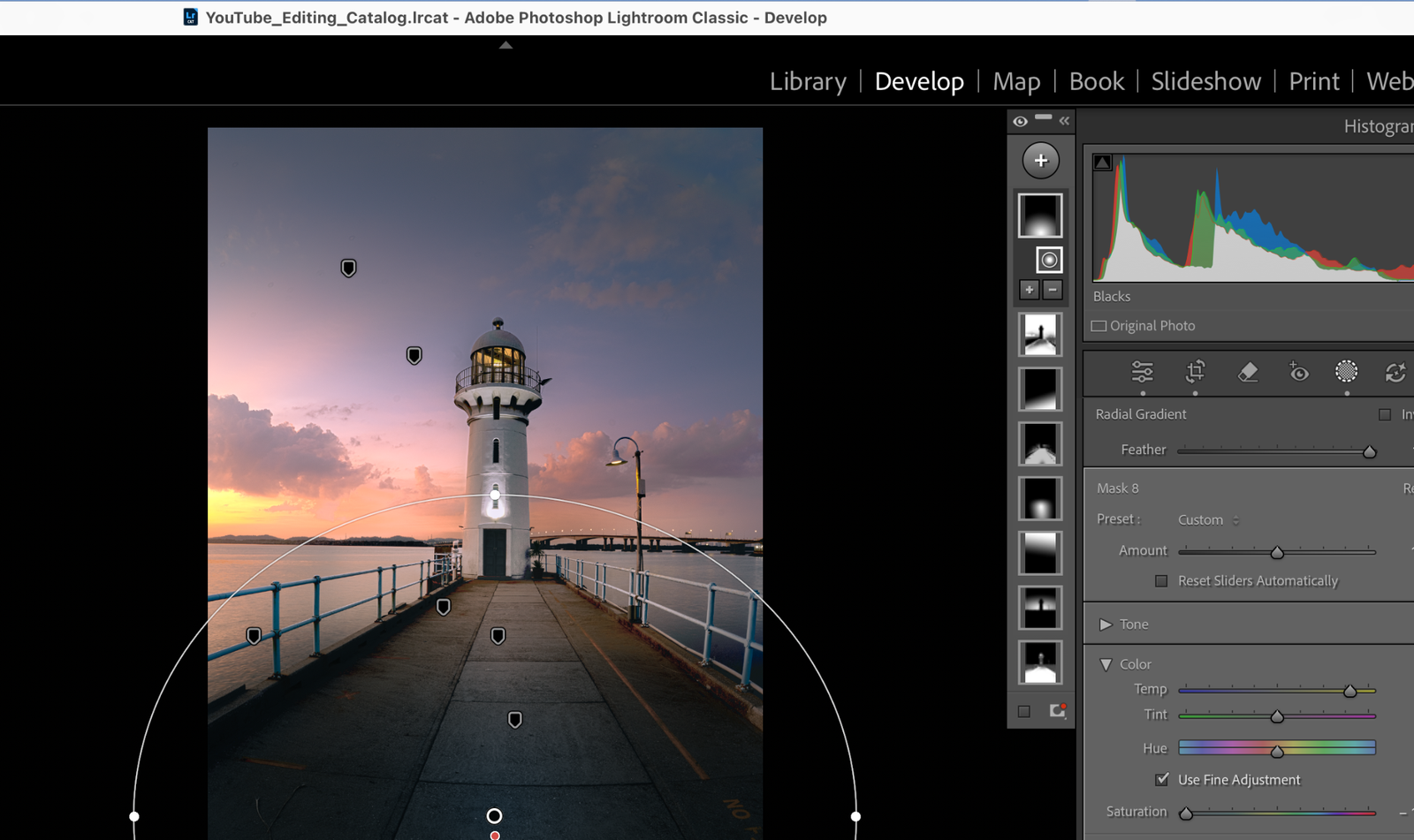1414x840 pixels.
Task: Select the Healing eraser tool
Action: tap(1247, 372)
